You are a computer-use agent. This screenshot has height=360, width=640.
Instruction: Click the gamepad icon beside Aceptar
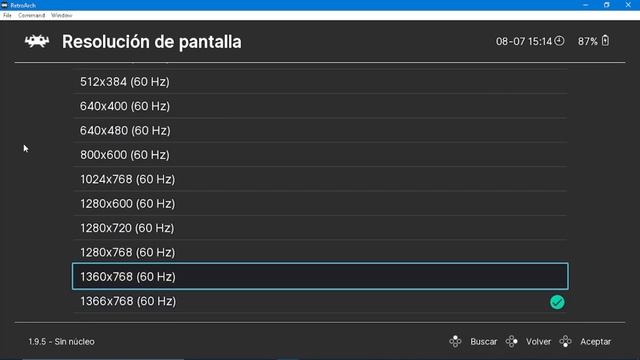(x=565, y=341)
